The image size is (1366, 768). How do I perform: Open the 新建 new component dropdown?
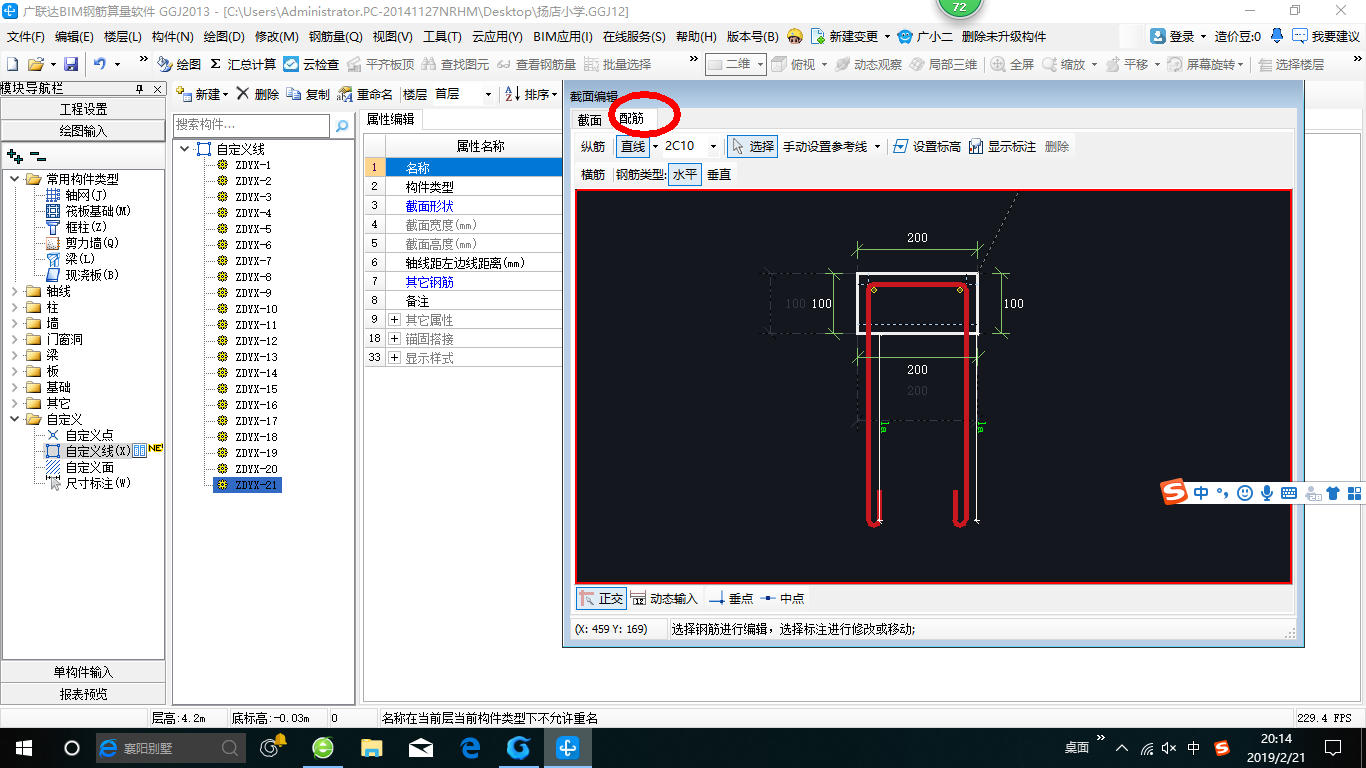click(x=225, y=94)
